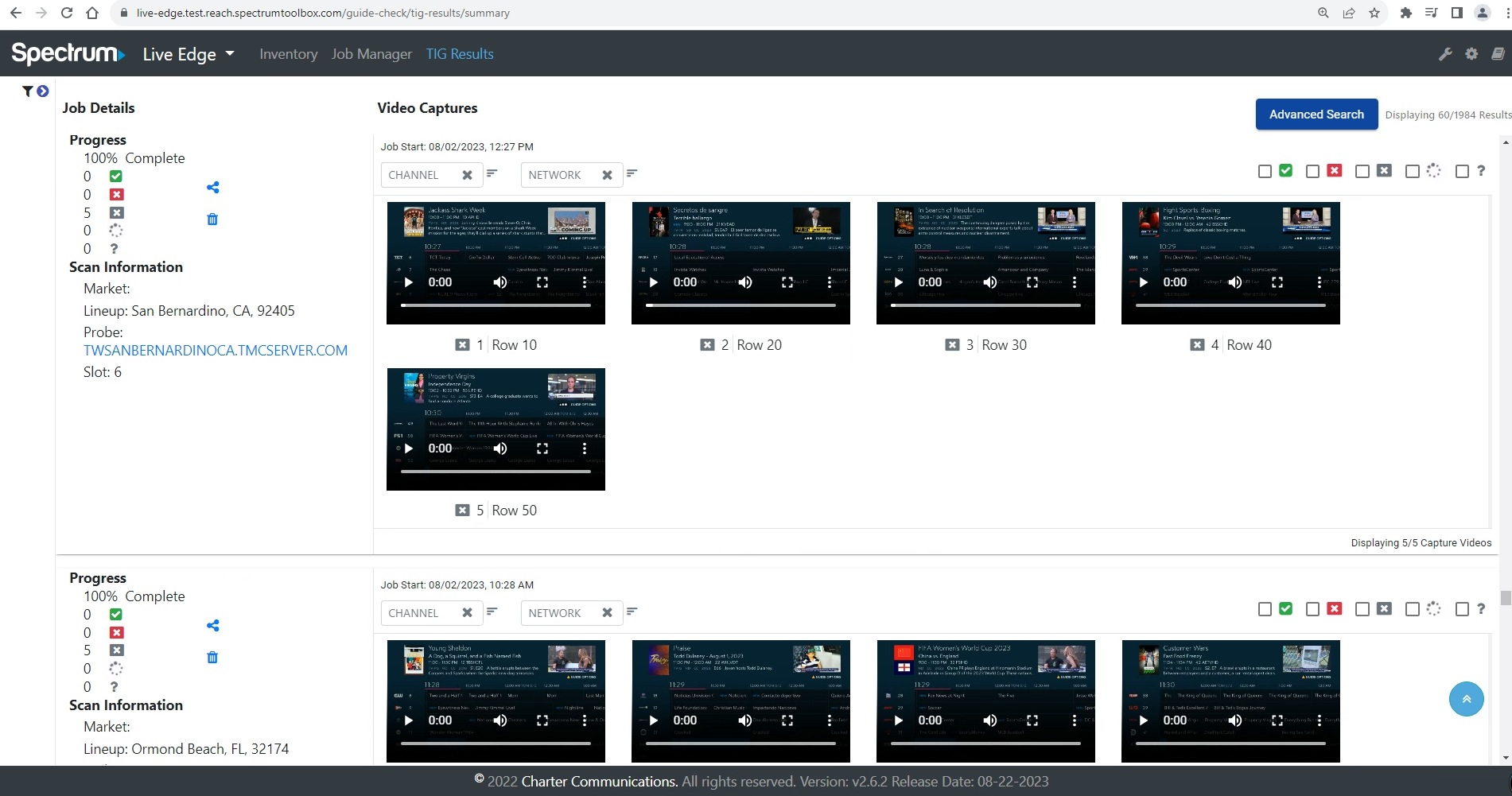This screenshot has width=1512, height=796.
Task: Switch to the TIG Results tab
Action: [460, 54]
